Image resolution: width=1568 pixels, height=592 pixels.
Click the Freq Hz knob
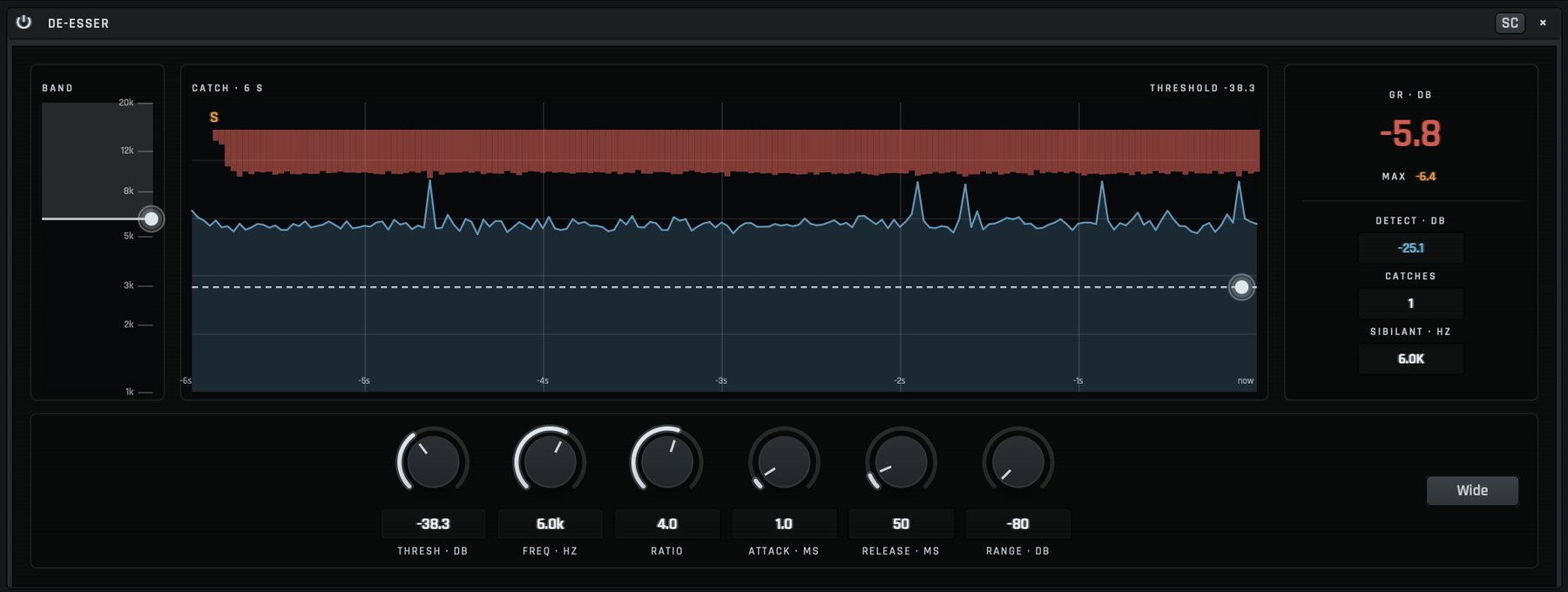(x=550, y=461)
